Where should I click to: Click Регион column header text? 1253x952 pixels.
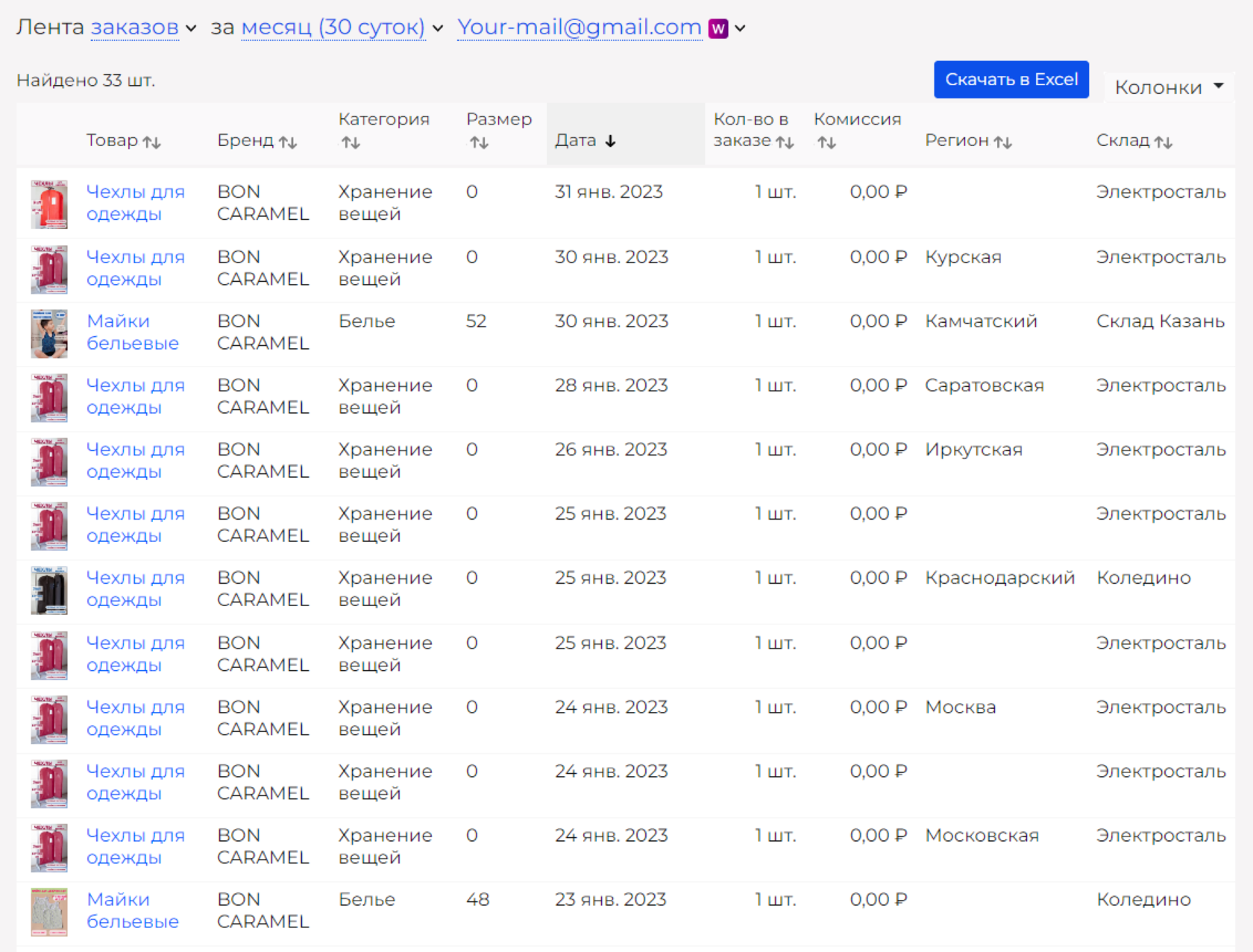pyautogui.click(x=957, y=140)
